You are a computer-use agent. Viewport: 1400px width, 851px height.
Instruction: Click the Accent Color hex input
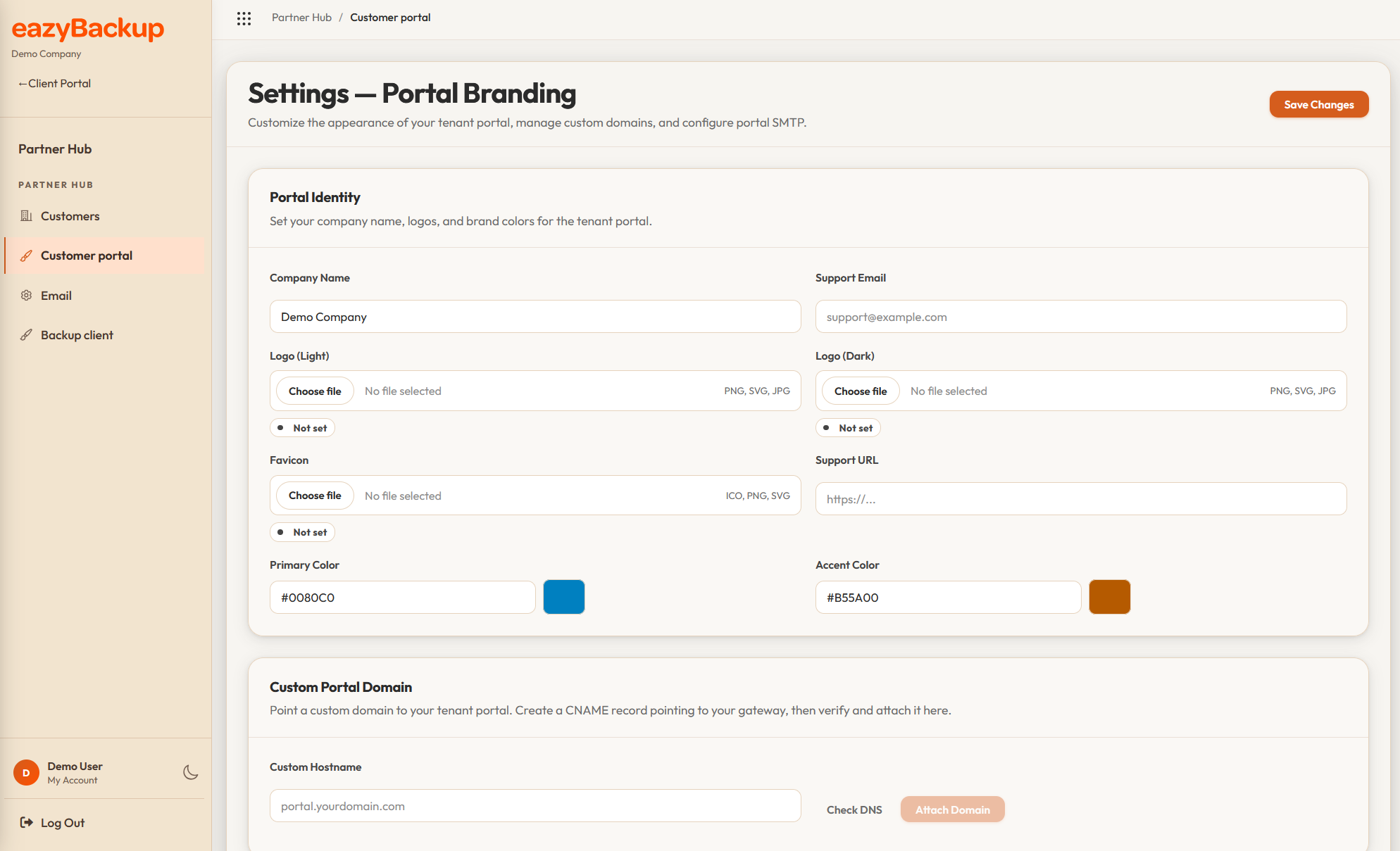[949, 598]
